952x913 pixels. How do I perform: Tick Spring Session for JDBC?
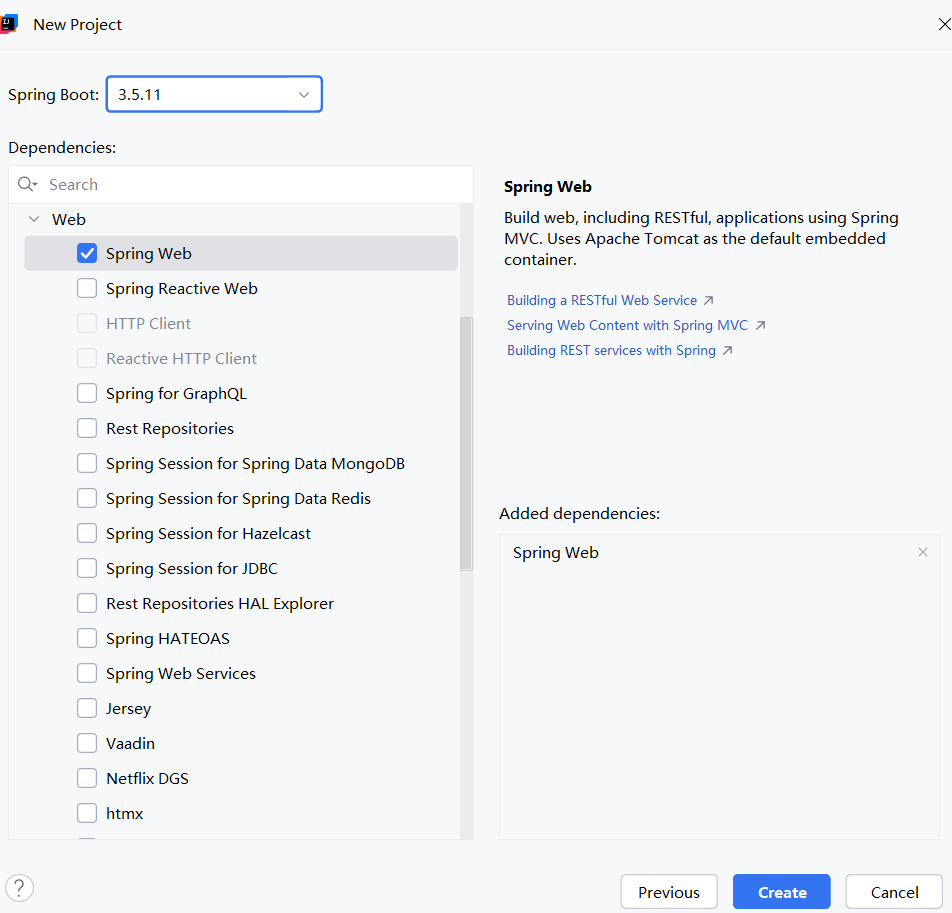coord(87,568)
